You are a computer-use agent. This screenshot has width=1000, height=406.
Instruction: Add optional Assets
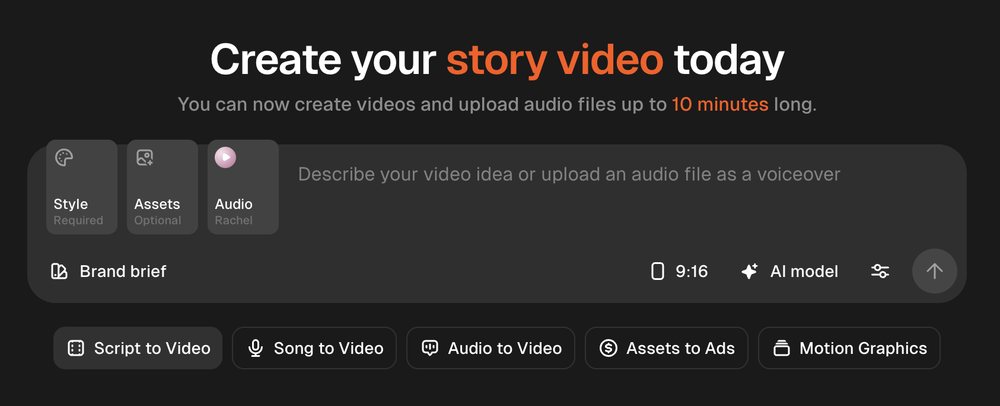point(162,187)
